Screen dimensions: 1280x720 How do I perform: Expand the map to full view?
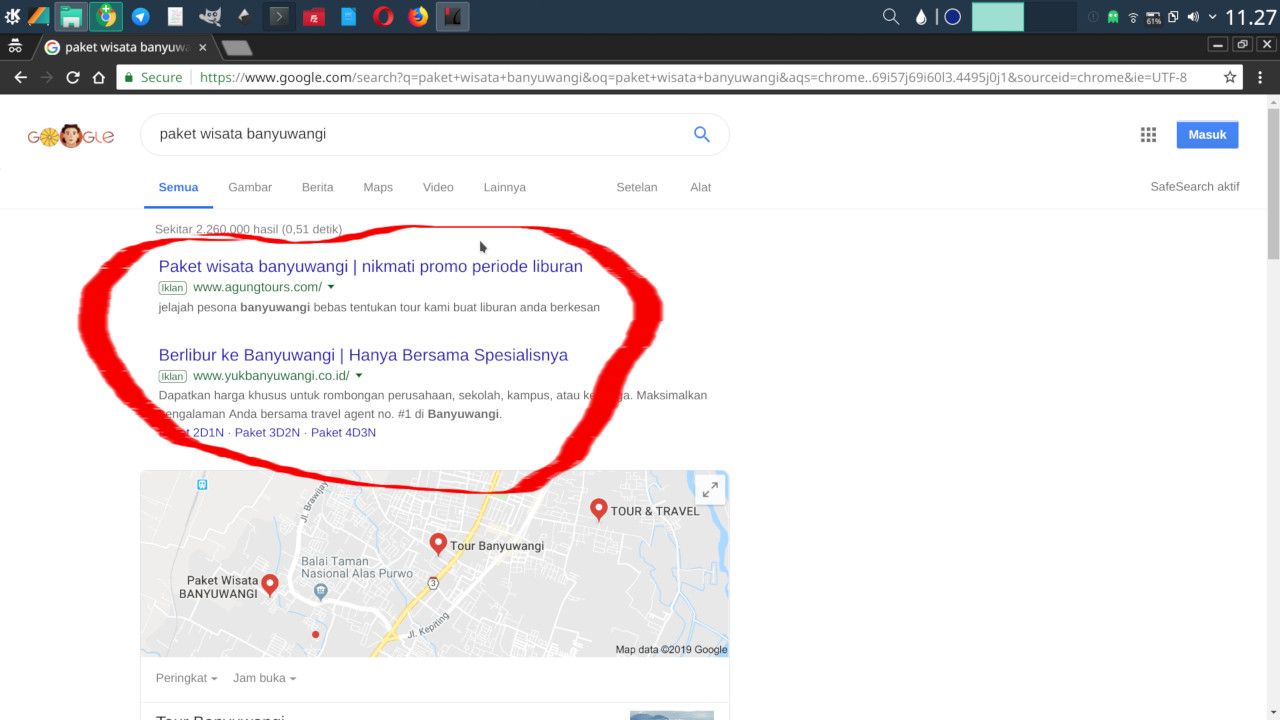pyautogui.click(x=710, y=490)
